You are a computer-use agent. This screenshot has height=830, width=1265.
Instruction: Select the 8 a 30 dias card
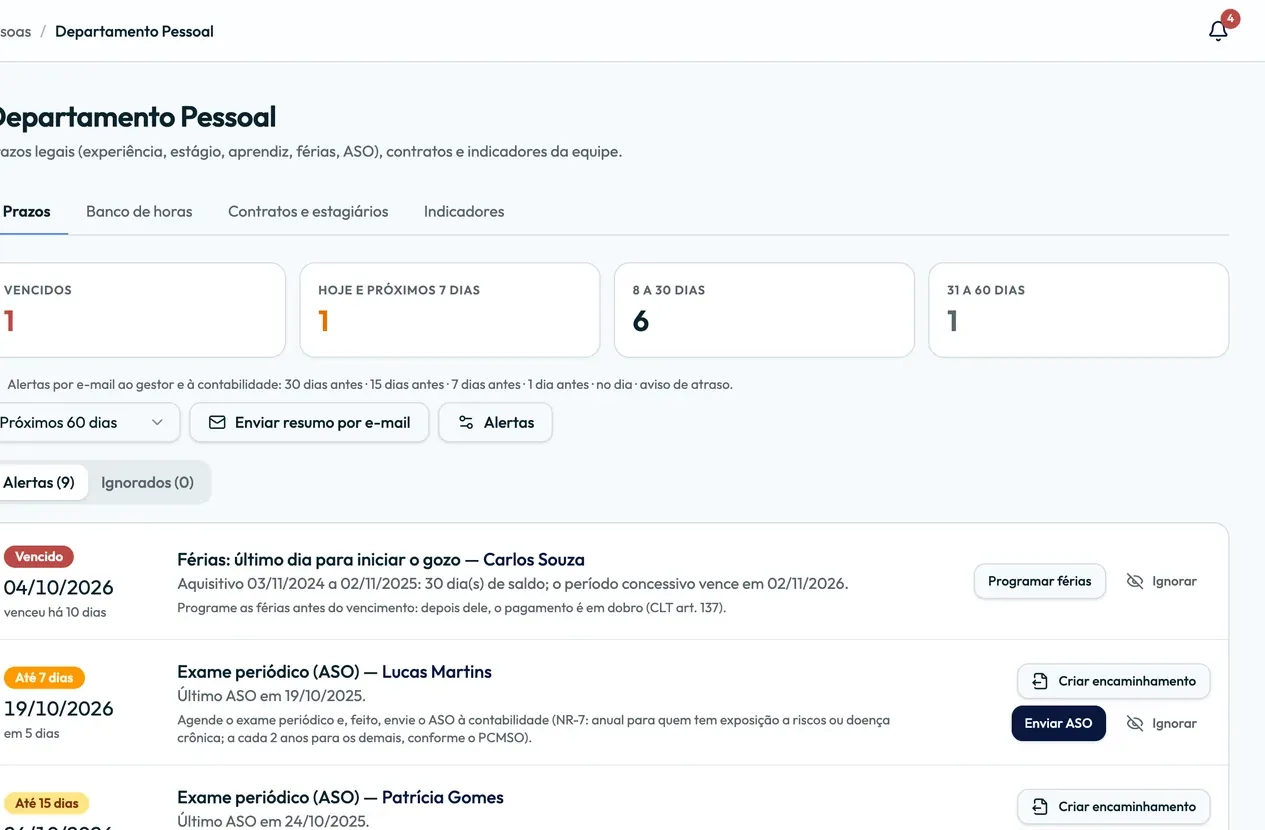point(764,310)
